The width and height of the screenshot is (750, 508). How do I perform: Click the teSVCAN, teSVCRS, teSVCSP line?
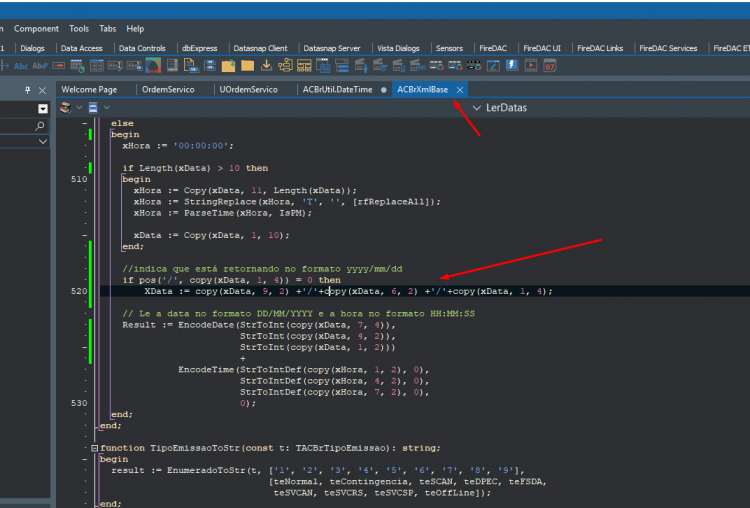point(382,493)
